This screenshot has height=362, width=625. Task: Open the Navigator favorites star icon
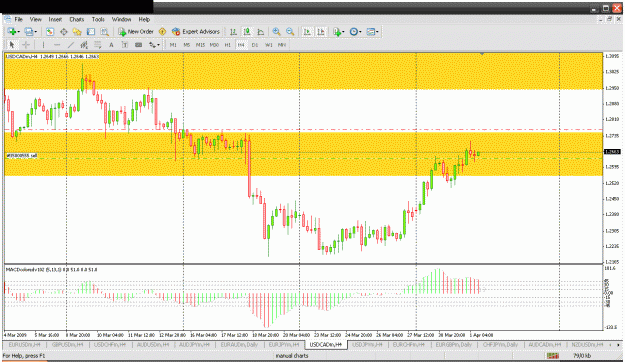77,31
